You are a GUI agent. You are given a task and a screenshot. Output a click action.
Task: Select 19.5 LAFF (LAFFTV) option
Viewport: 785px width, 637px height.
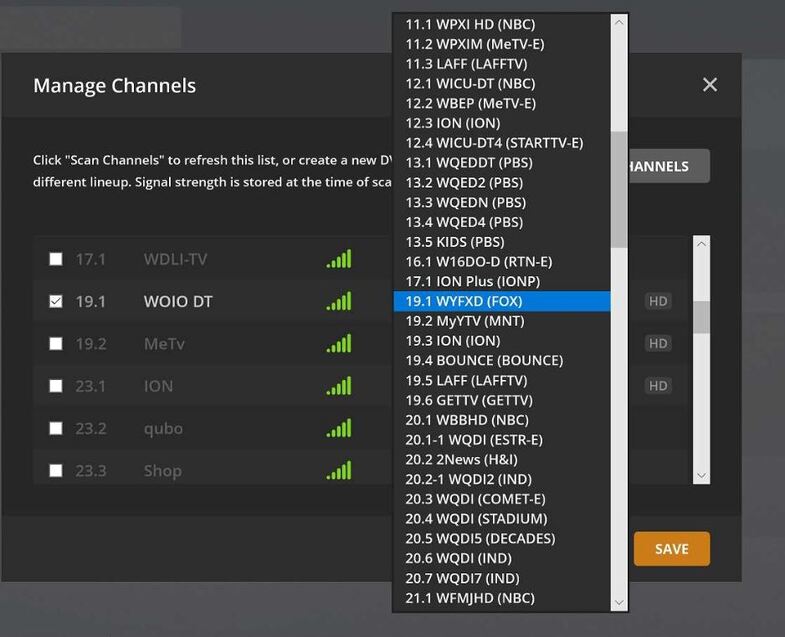tap(502, 380)
